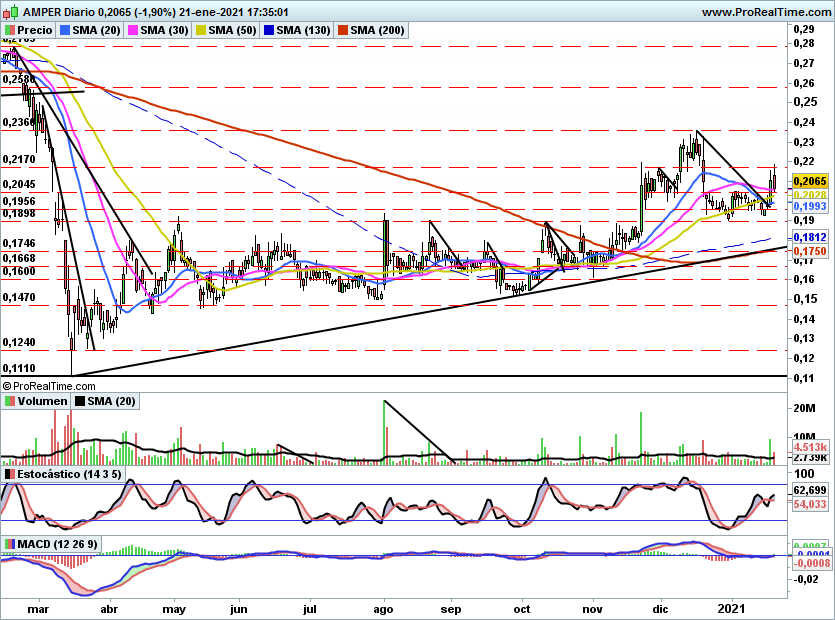
Task: Click the MACD indicator icon
Action: (10, 544)
